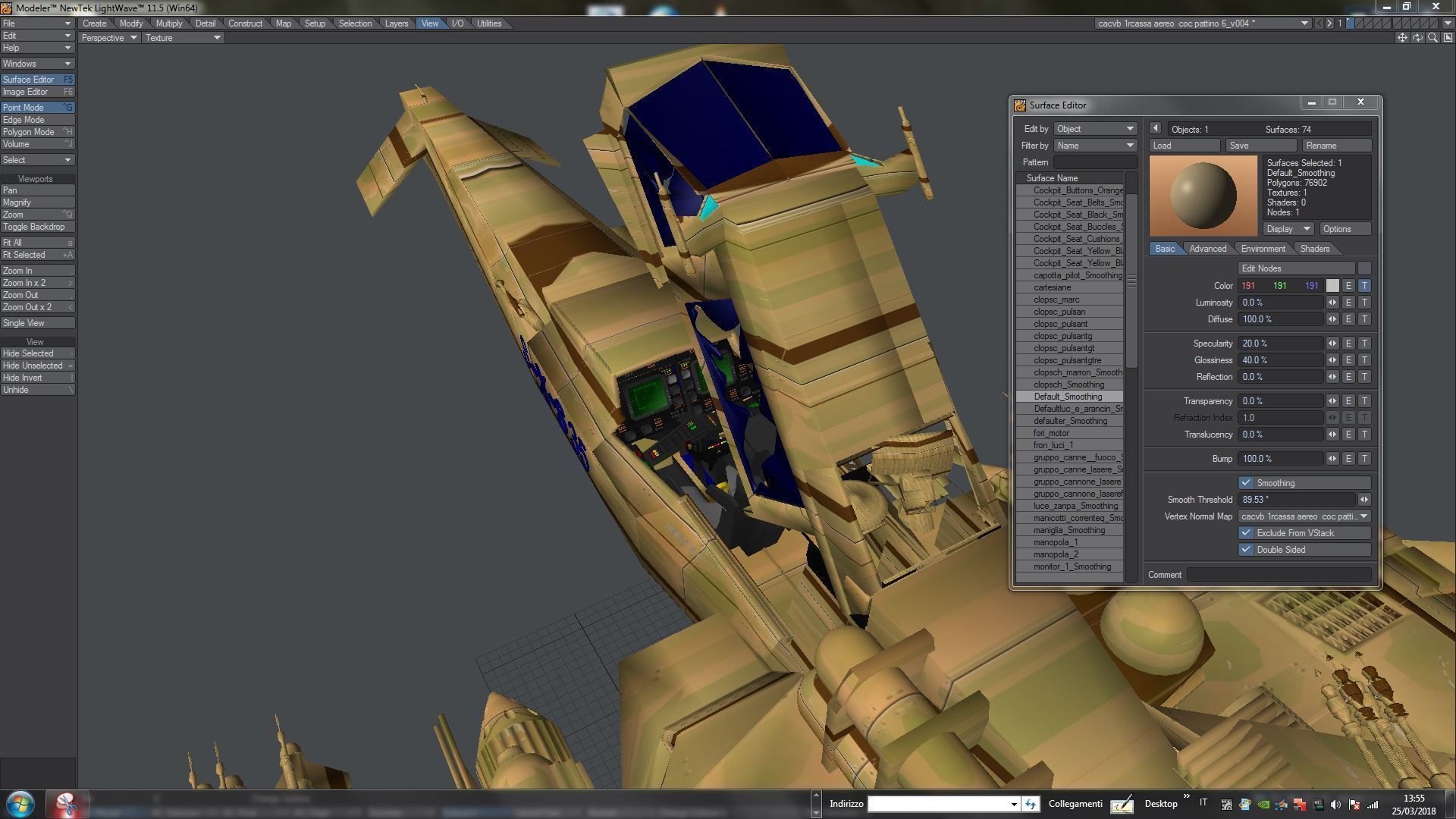This screenshot has width=1456, height=819.
Task: Click the Action Center flag tray icon
Action: [1354, 805]
